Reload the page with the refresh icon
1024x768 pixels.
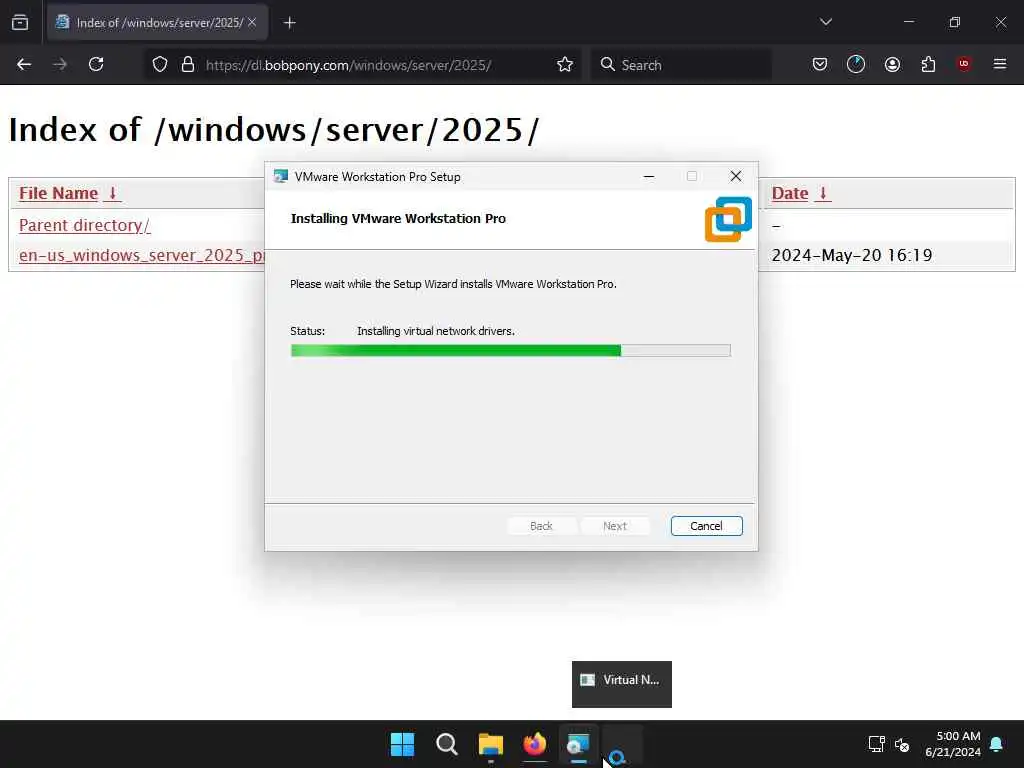pyautogui.click(x=96, y=64)
